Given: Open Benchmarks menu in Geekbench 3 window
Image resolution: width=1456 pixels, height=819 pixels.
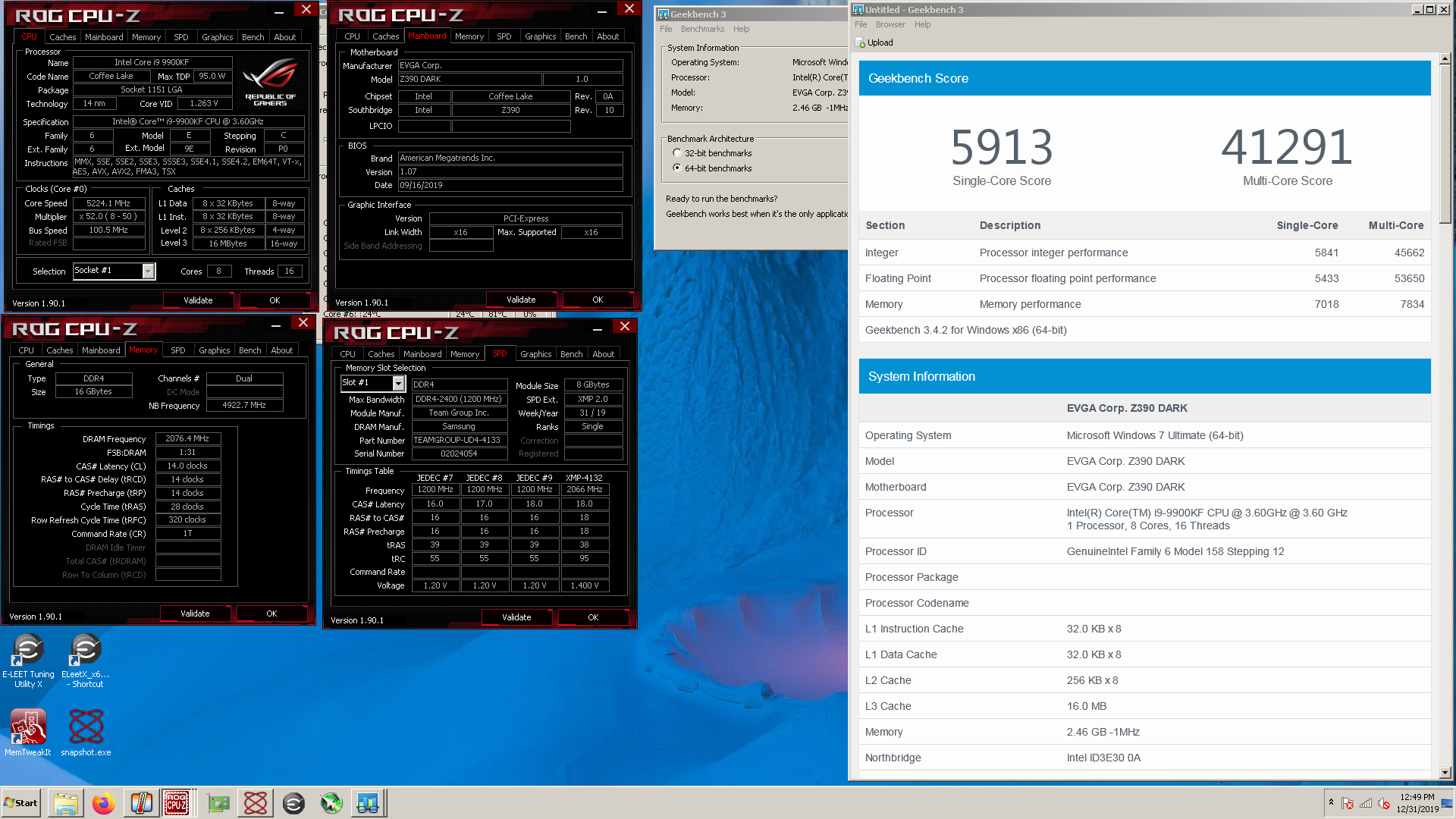Looking at the screenshot, I should point(702,29).
